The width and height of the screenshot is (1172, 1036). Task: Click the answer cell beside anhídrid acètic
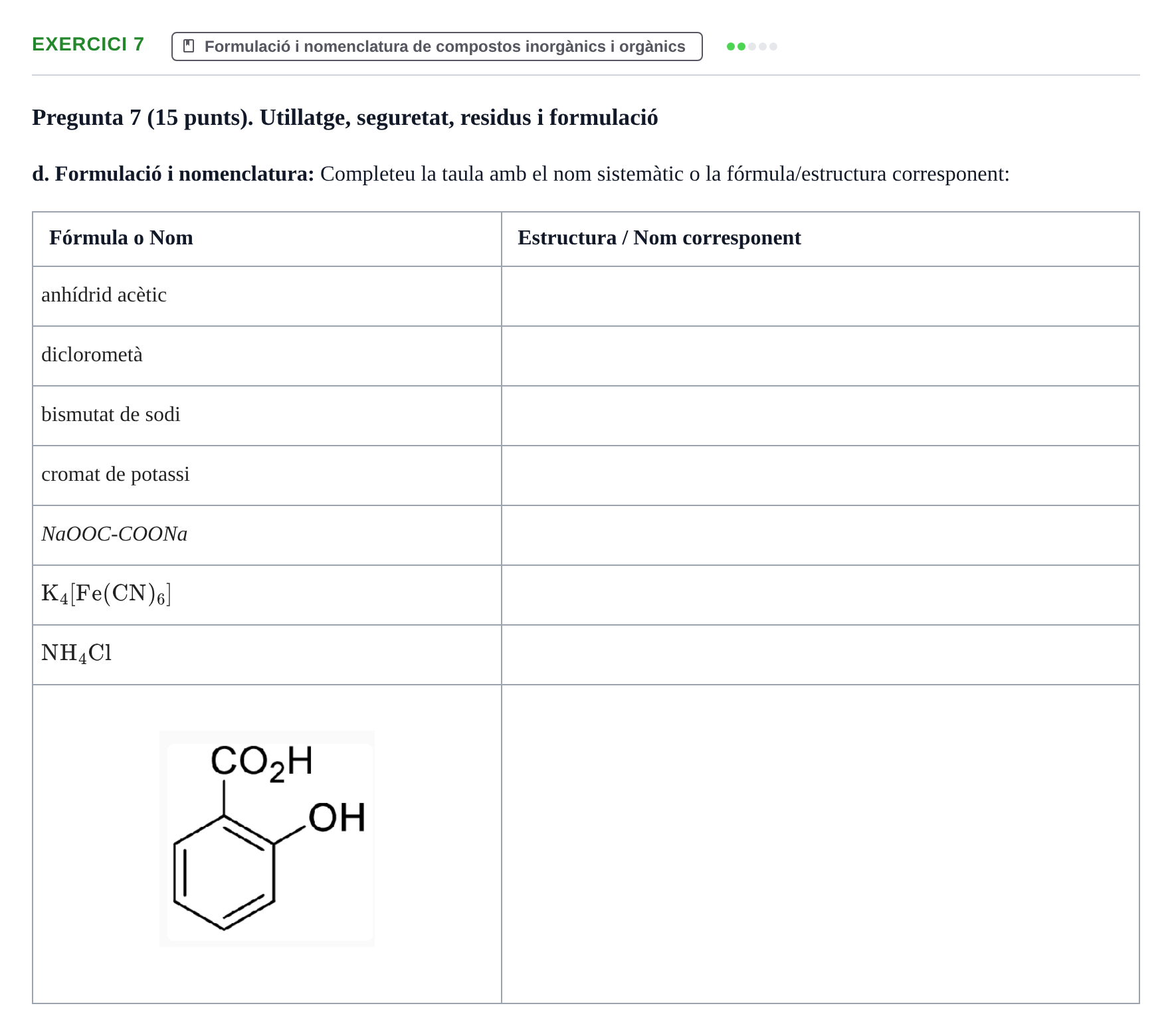[x=821, y=296]
